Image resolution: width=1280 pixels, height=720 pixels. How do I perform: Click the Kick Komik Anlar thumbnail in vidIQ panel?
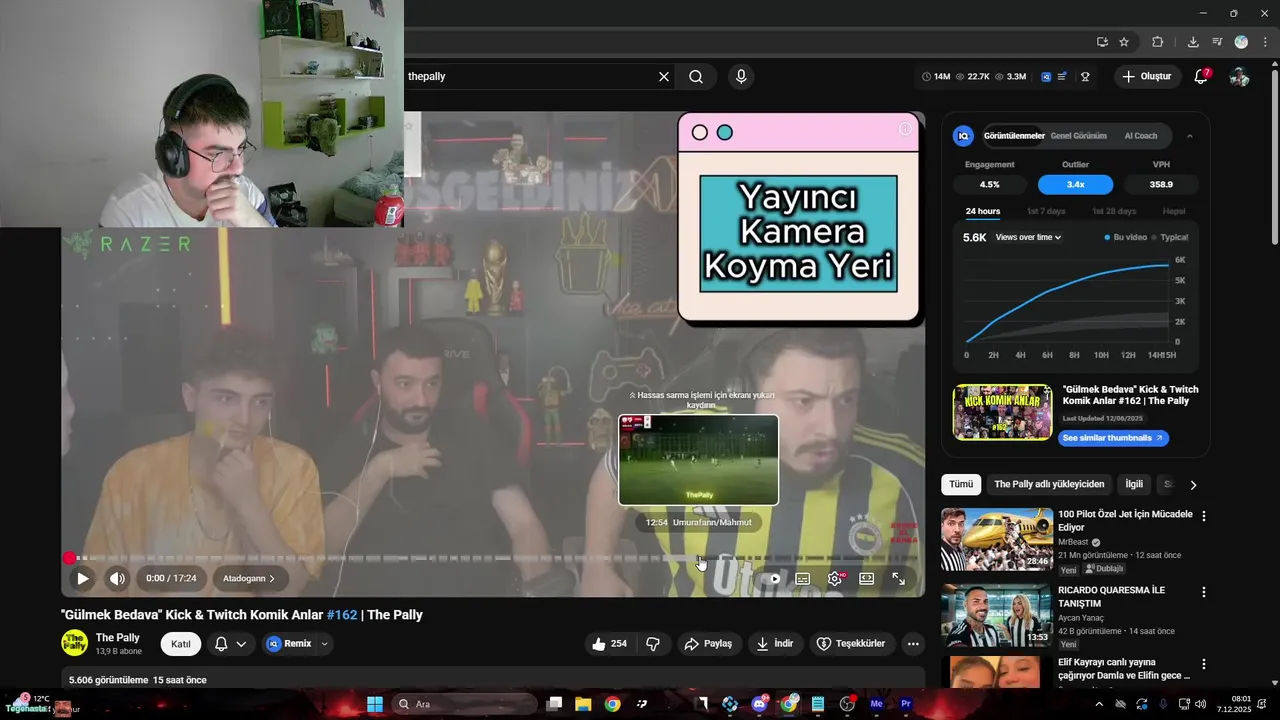pyautogui.click(x=1002, y=412)
